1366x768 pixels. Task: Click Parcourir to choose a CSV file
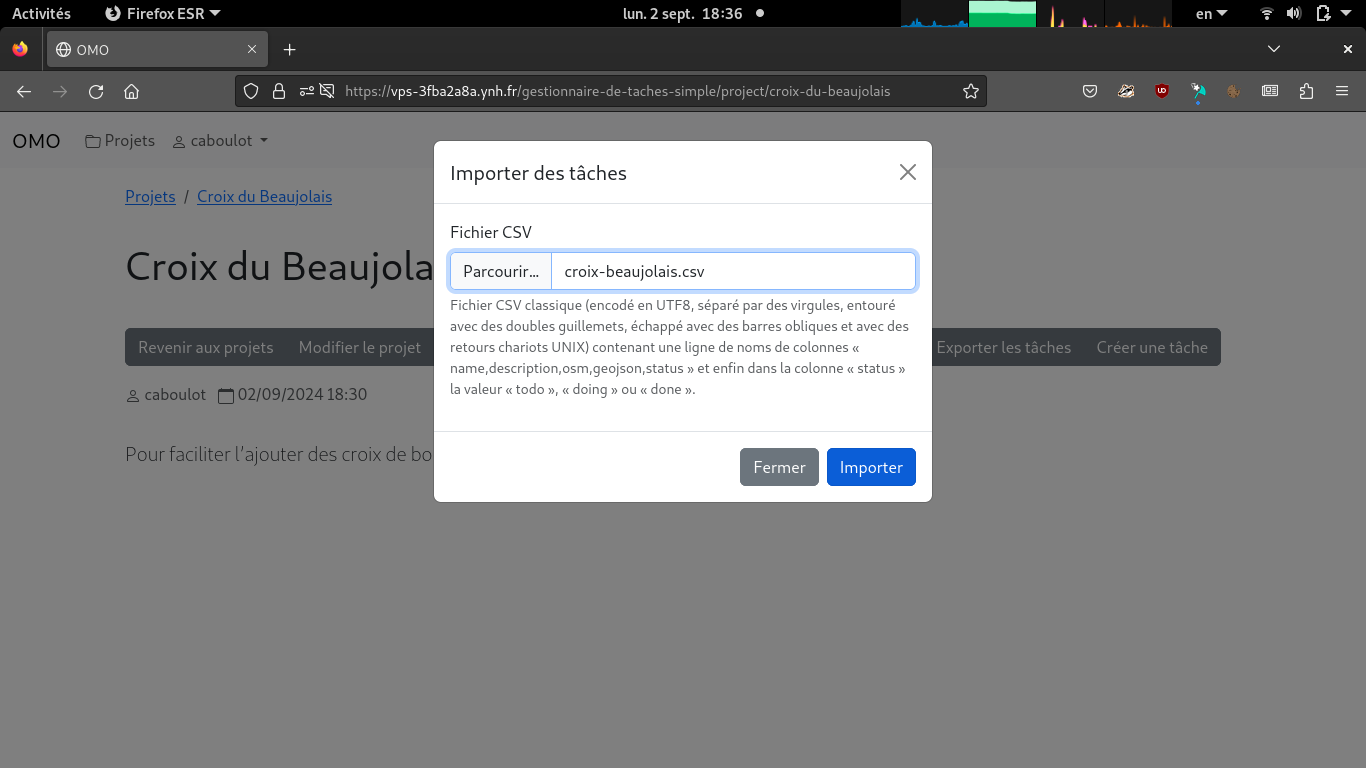click(501, 271)
